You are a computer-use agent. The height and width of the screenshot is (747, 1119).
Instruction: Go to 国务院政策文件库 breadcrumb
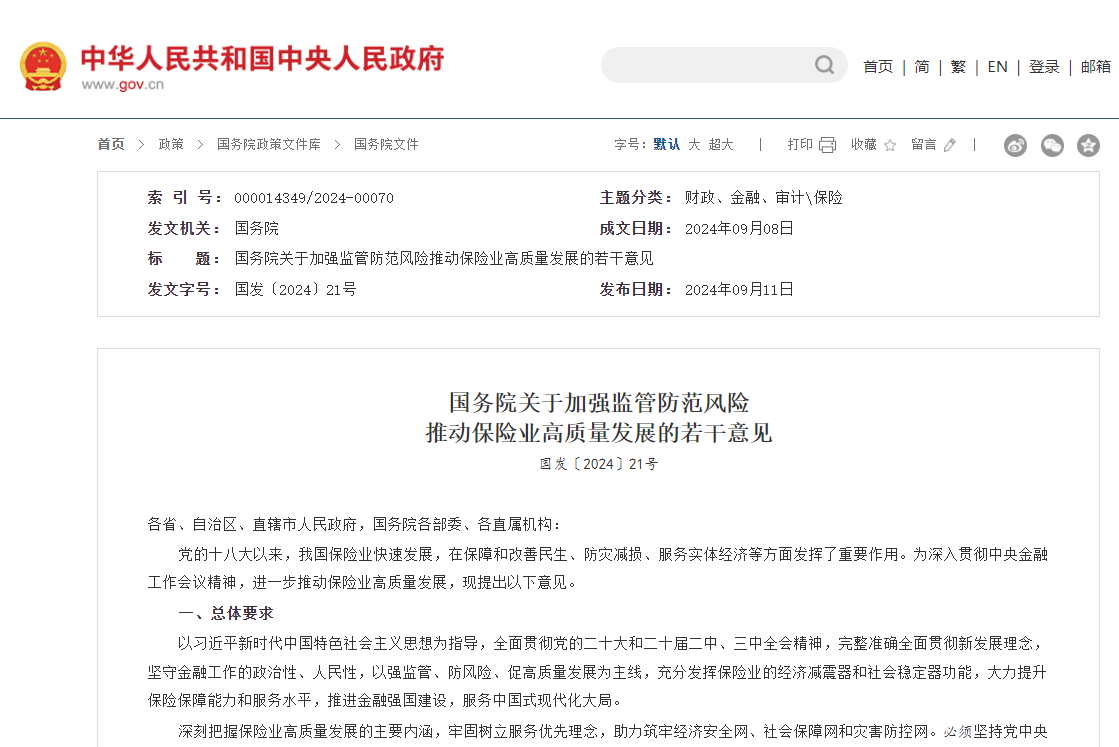point(269,144)
